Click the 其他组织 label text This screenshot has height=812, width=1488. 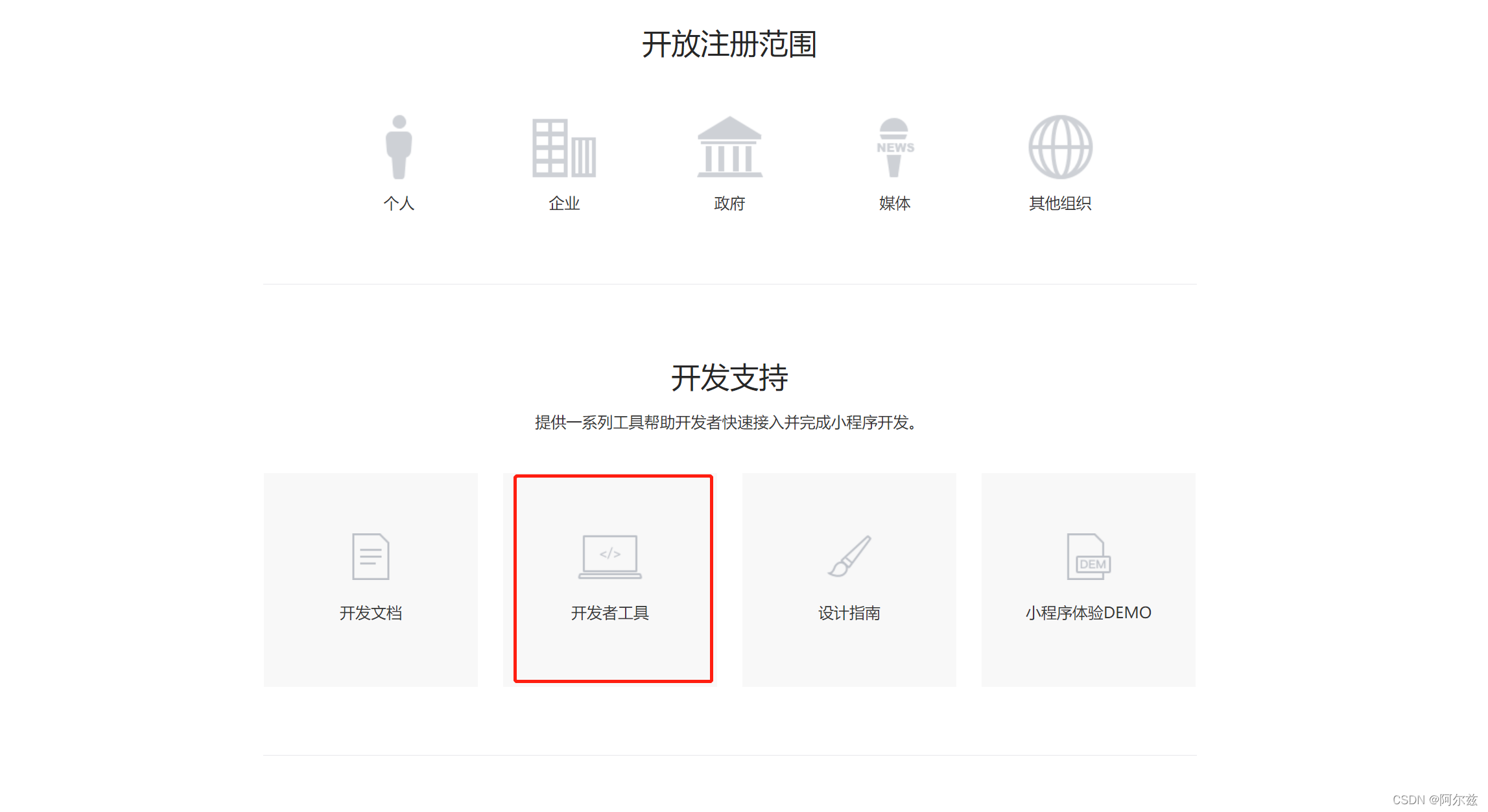[1060, 203]
